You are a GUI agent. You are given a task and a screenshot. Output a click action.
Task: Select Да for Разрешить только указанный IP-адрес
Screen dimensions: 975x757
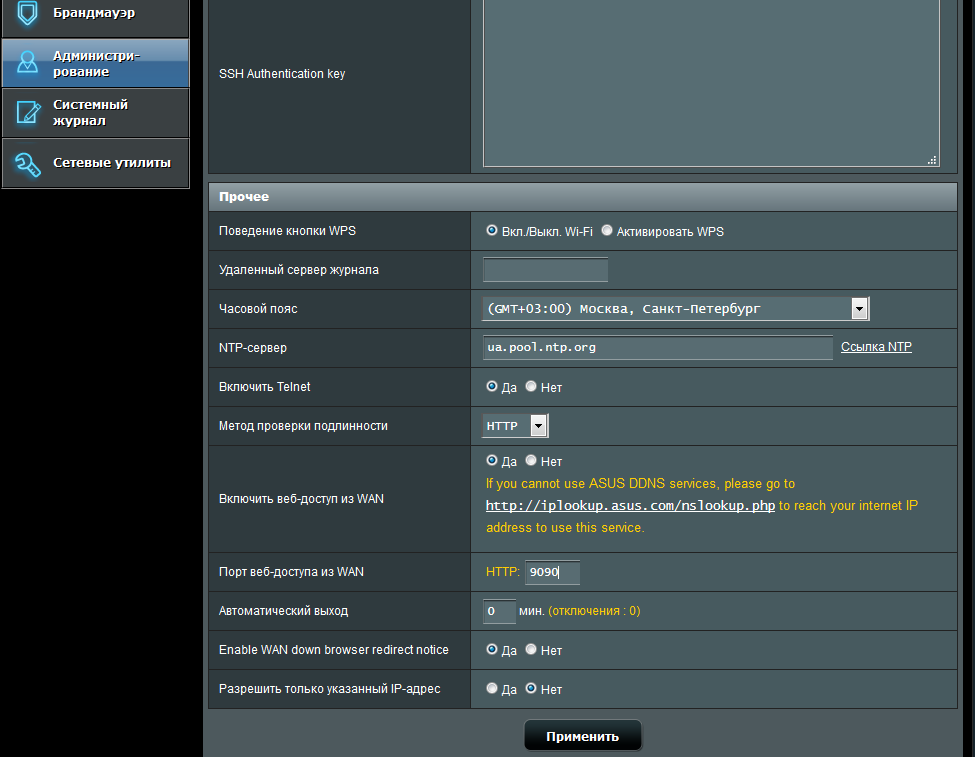[x=492, y=689]
